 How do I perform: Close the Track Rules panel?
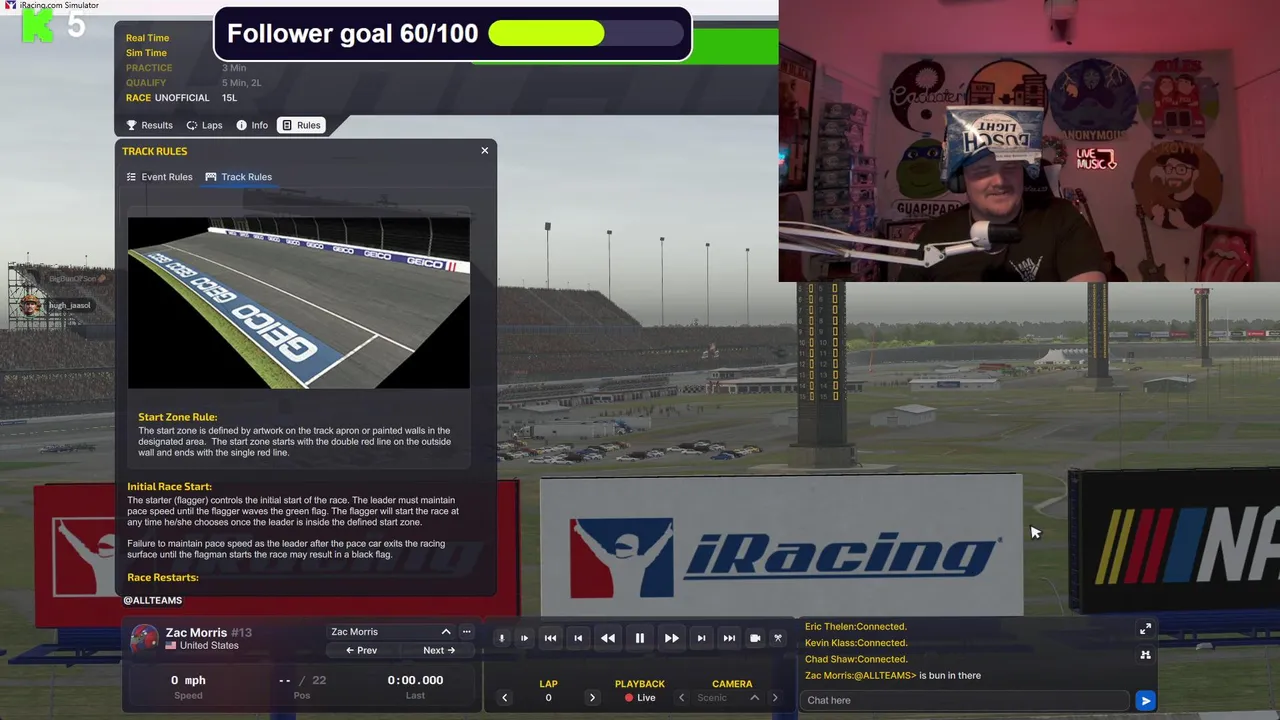pyautogui.click(x=485, y=151)
